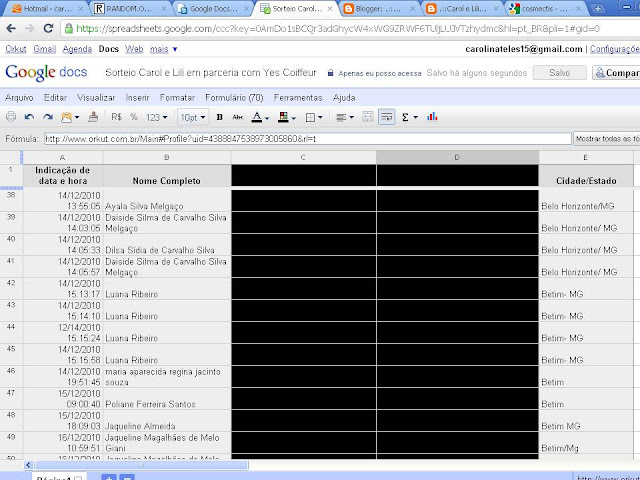Select row 42 header
This screenshot has width=640, height=480.
11,289
